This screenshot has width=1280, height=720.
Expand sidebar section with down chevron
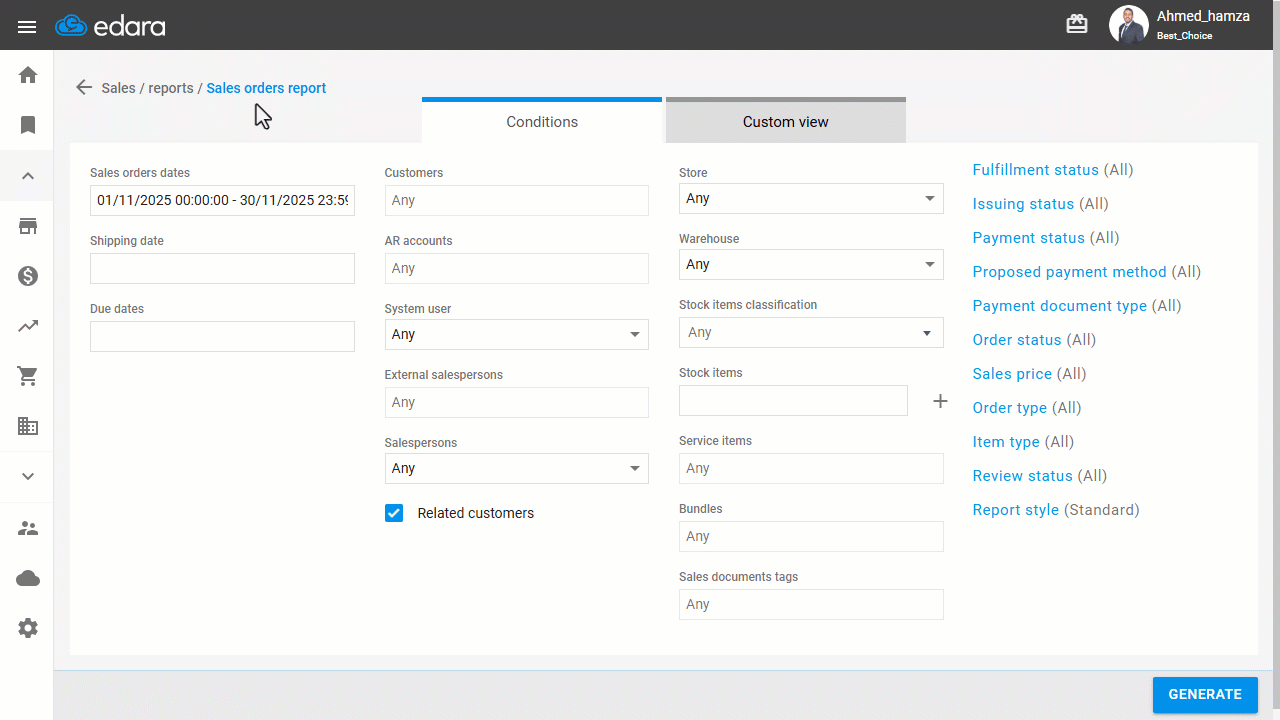click(x=28, y=476)
